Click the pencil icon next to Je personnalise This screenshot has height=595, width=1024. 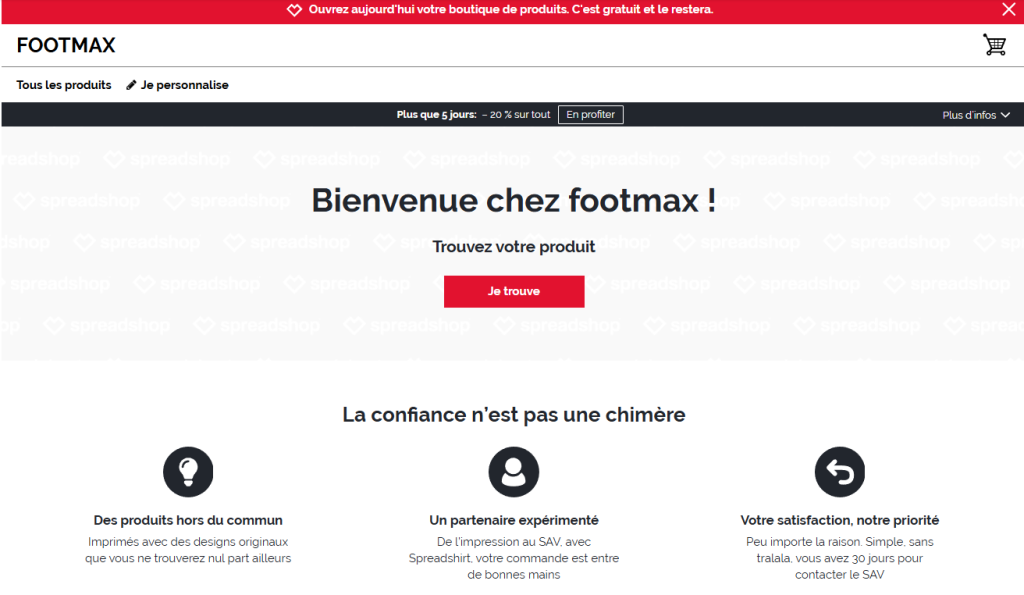point(131,85)
